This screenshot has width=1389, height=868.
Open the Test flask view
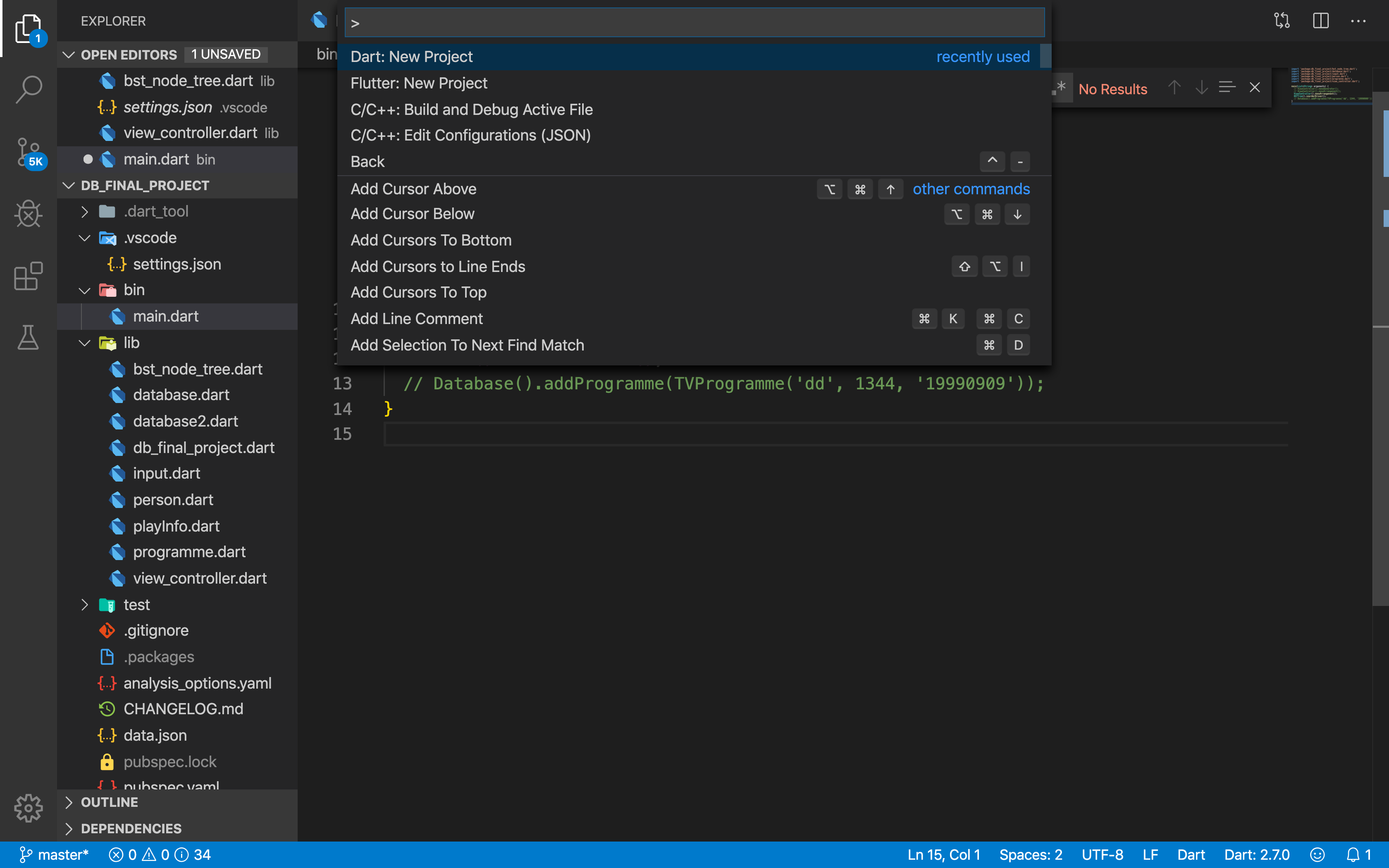(x=28, y=338)
